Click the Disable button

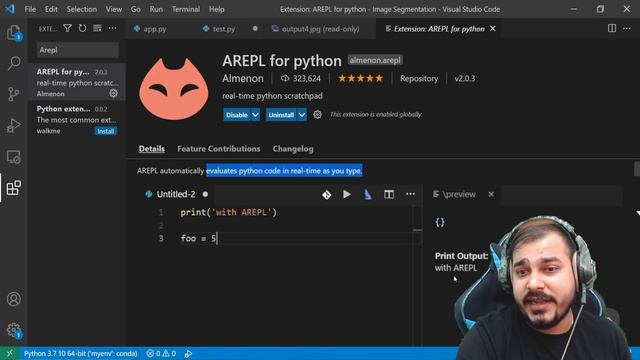coord(237,115)
